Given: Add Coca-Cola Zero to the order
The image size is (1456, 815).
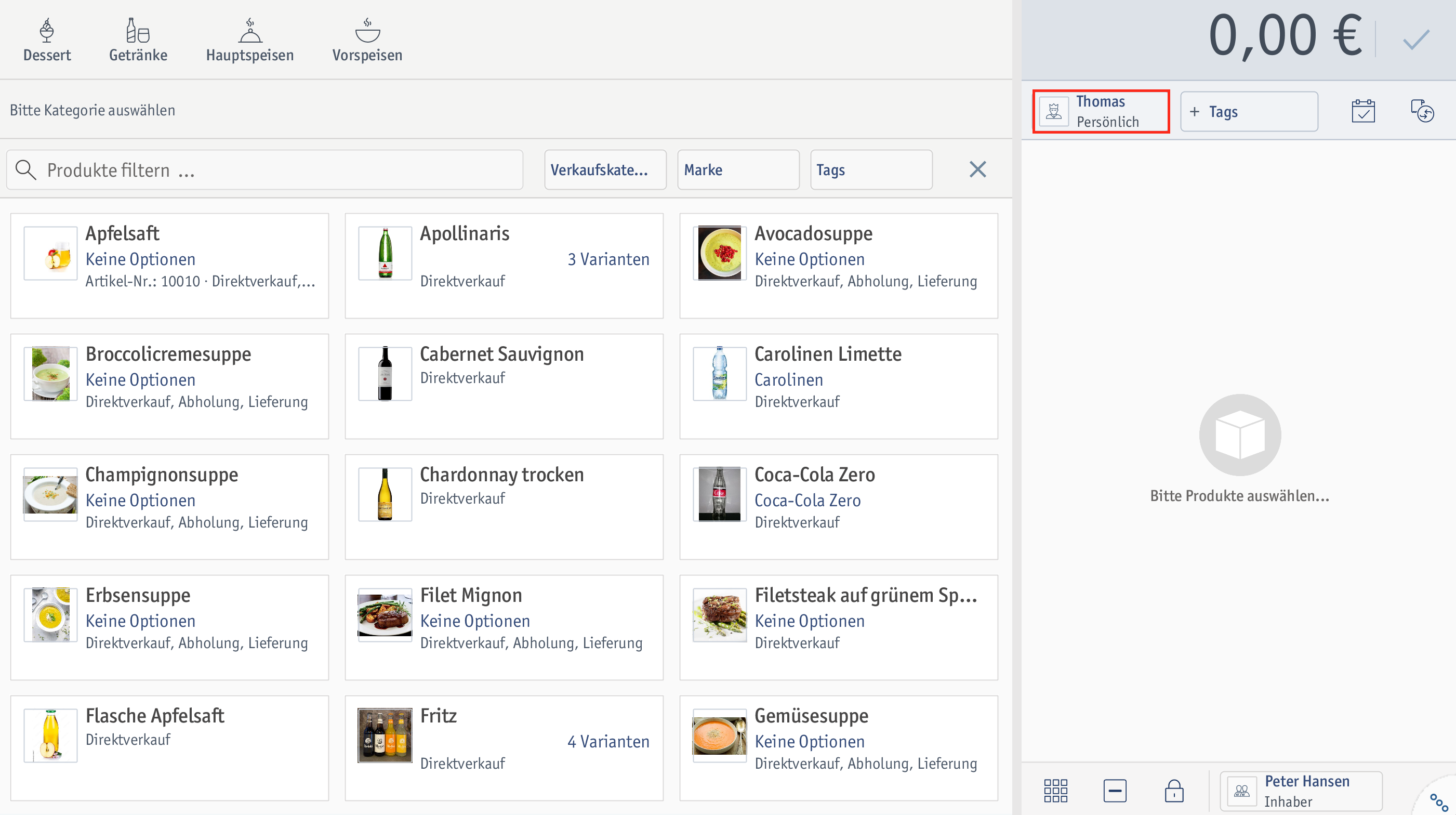Looking at the screenshot, I should coord(839,507).
